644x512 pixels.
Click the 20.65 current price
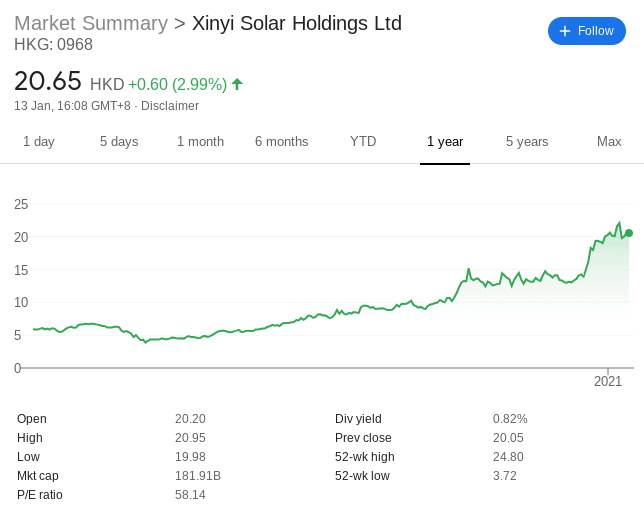click(x=48, y=81)
